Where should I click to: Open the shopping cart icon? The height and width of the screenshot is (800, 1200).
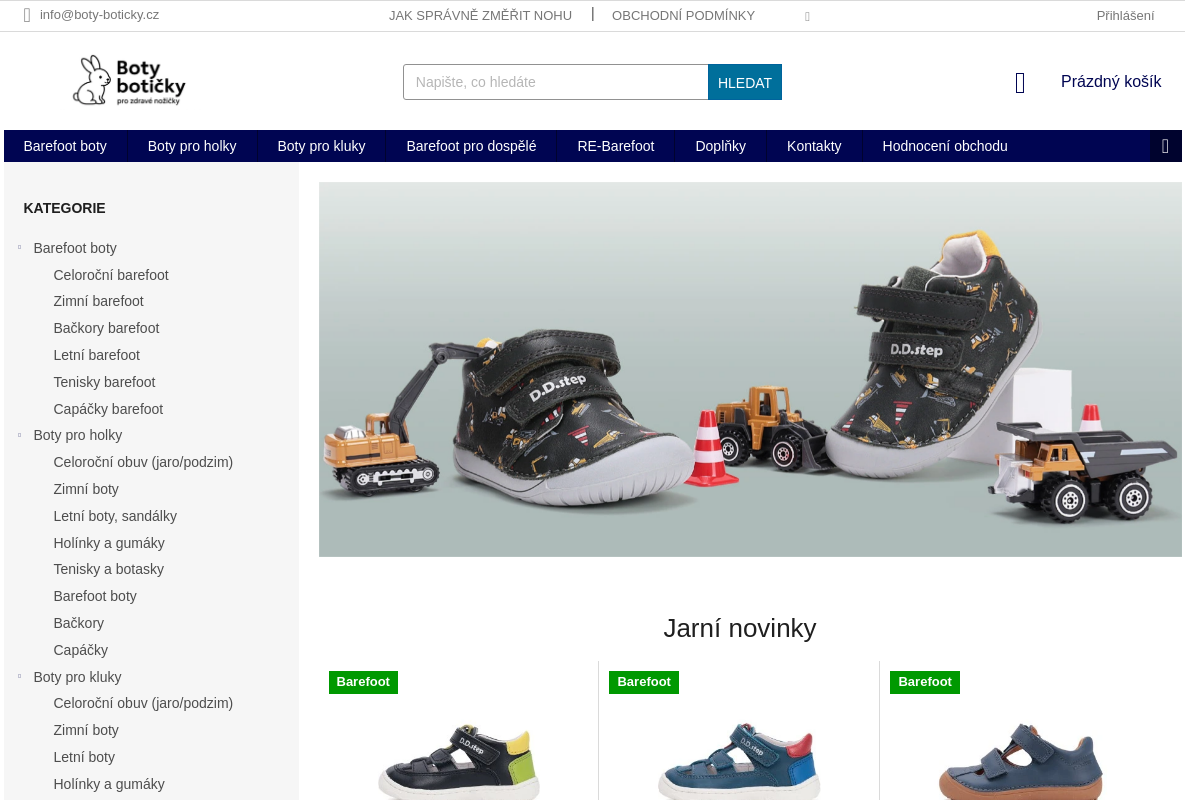(x=1020, y=83)
